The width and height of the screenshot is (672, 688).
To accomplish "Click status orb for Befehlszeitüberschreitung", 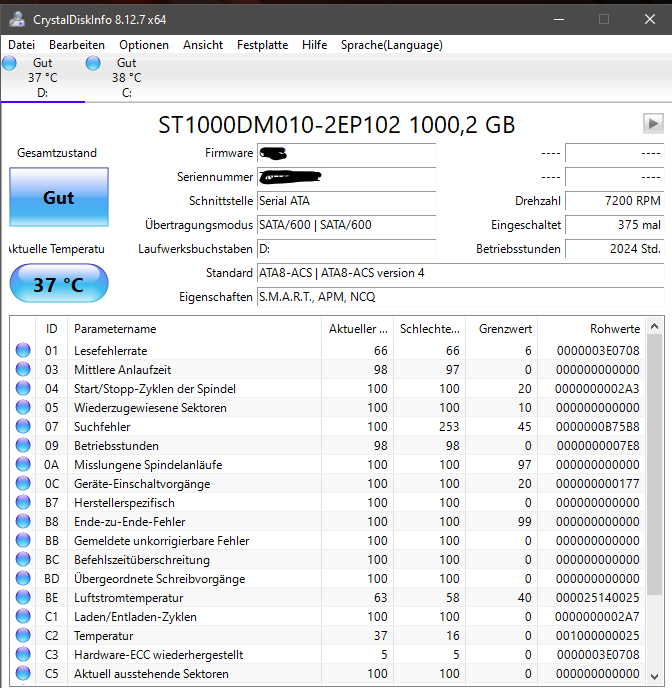I will coord(23,559).
